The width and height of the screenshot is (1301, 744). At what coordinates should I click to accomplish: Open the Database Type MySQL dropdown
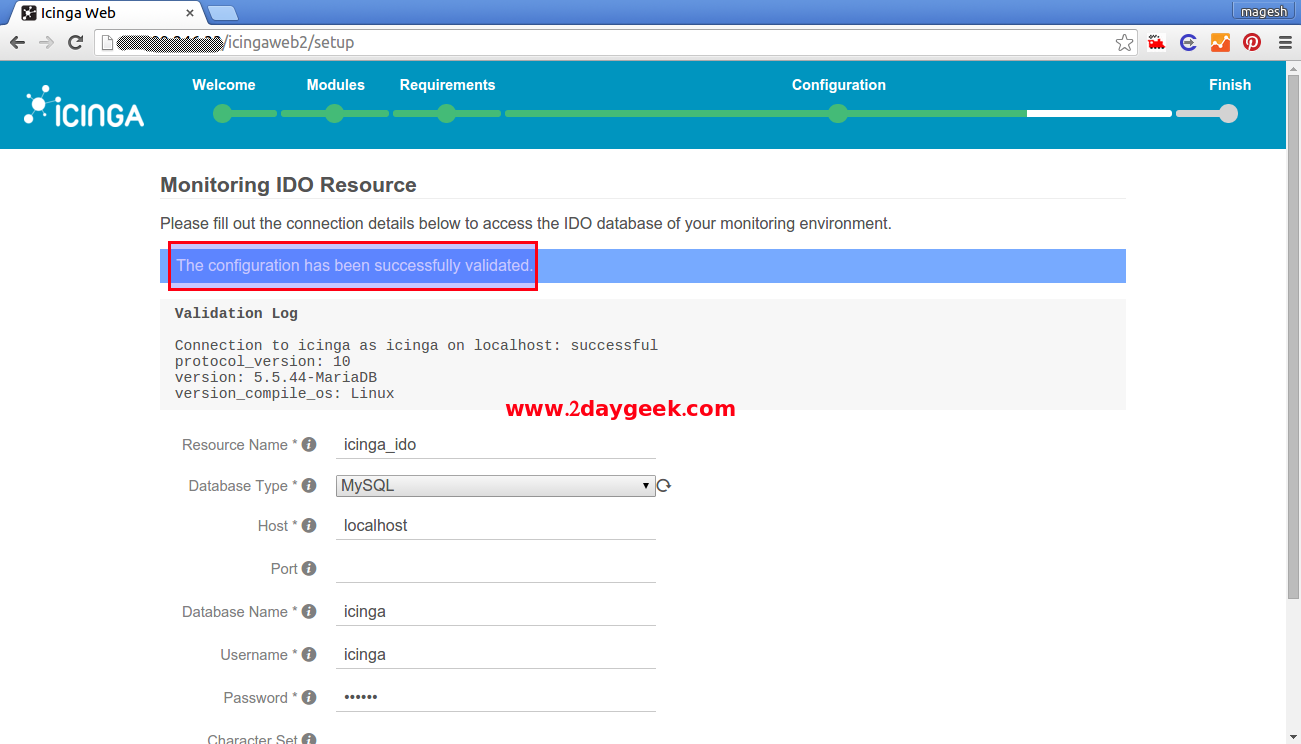pyautogui.click(x=496, y=485)
